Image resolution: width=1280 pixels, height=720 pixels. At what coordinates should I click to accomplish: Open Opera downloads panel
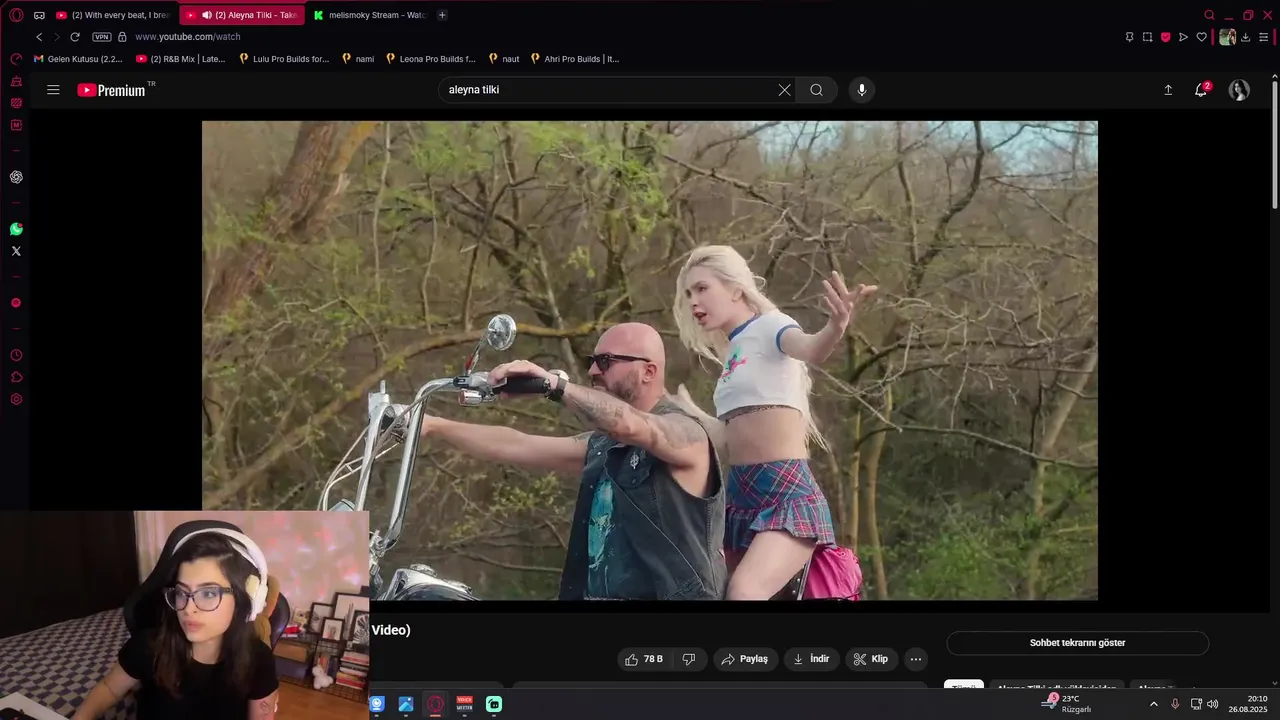point(1246,37)
